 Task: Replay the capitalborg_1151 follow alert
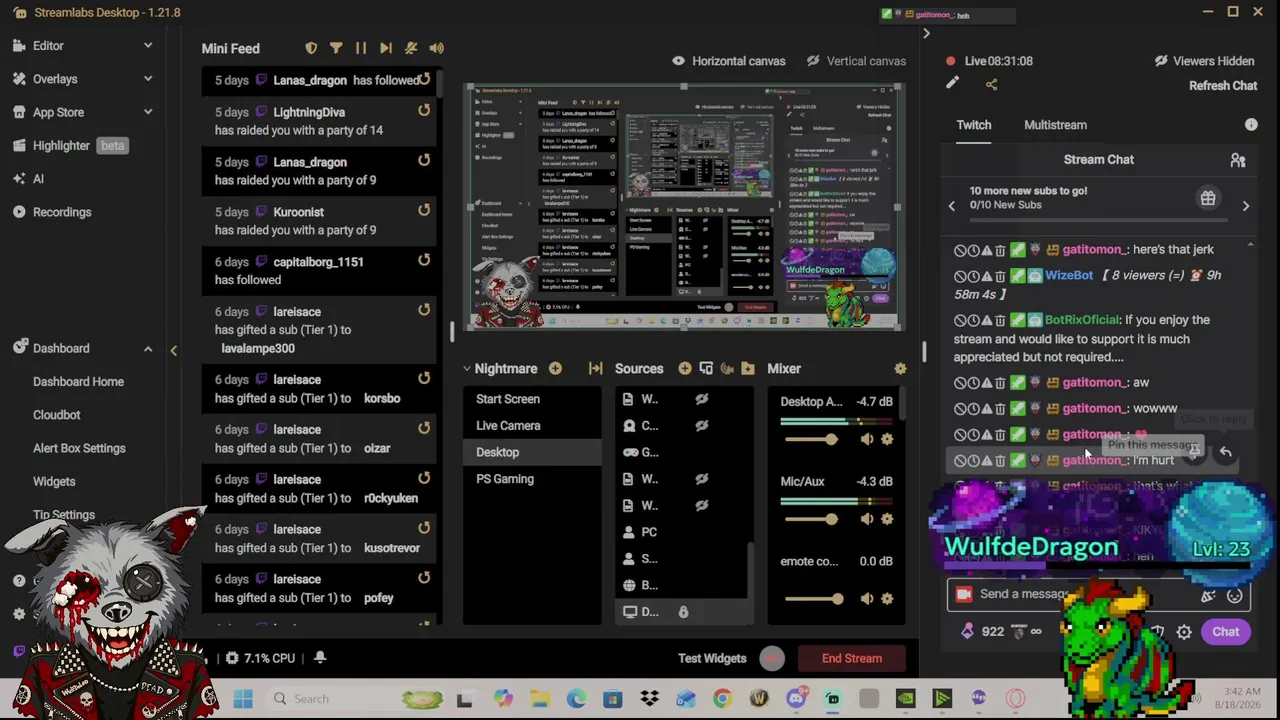424,262
